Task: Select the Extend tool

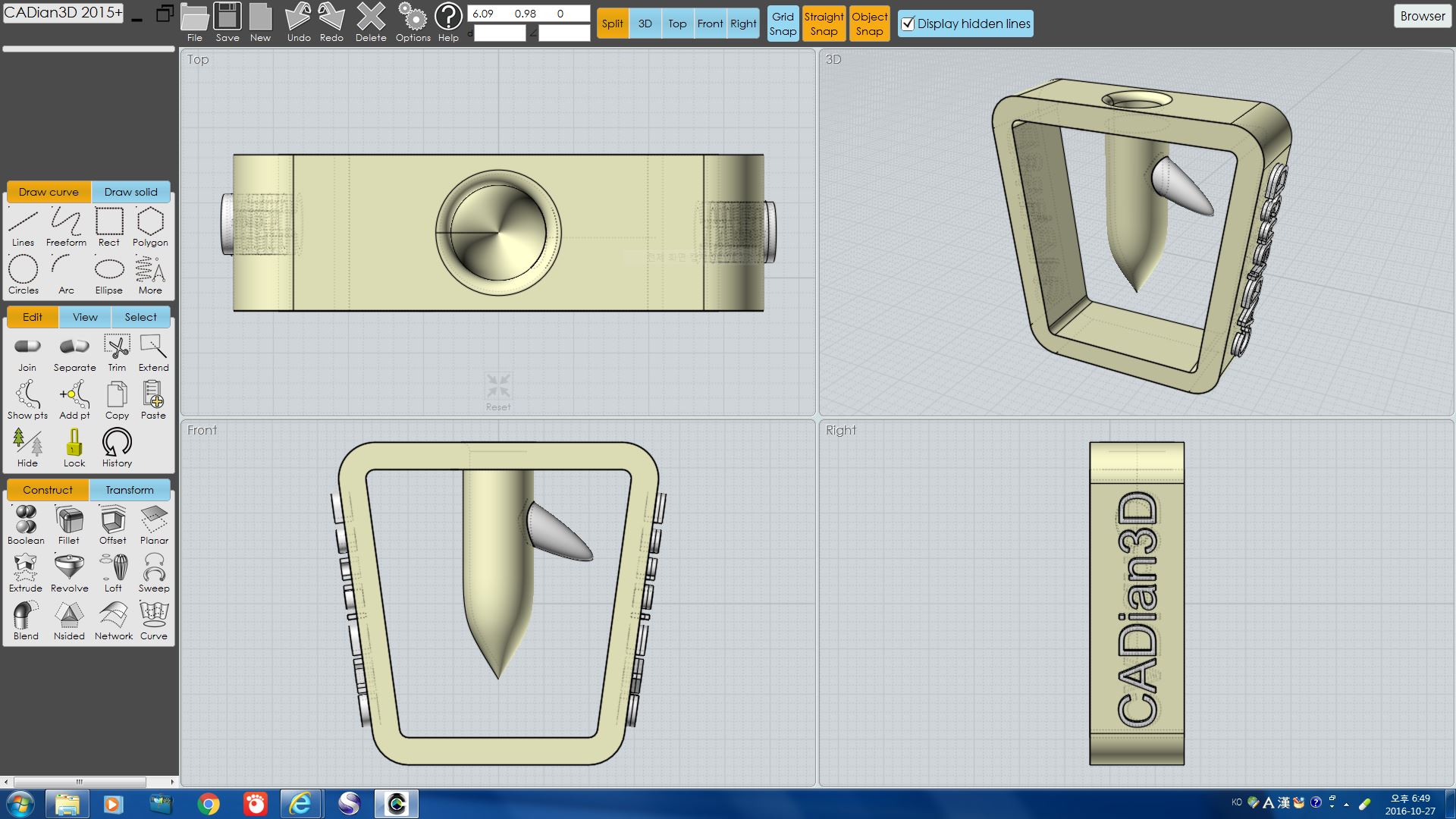Action: point(153,353)
